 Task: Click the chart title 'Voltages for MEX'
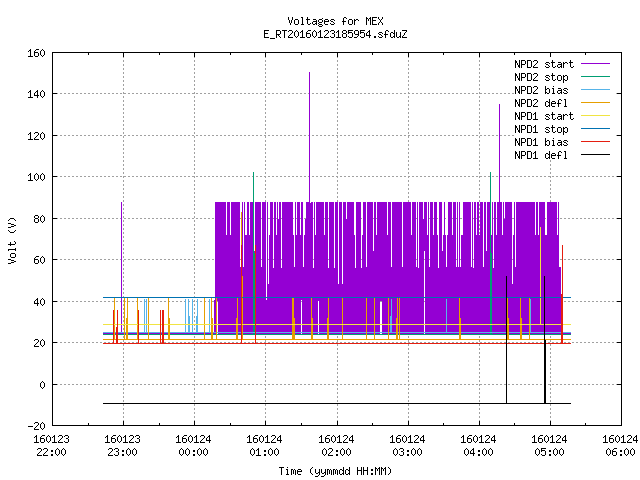click(335, 21)
